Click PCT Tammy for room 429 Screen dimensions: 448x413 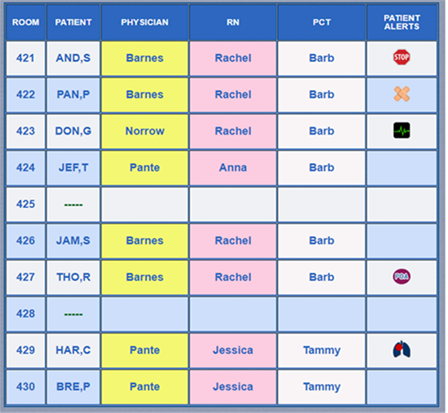tap(322, 350)
